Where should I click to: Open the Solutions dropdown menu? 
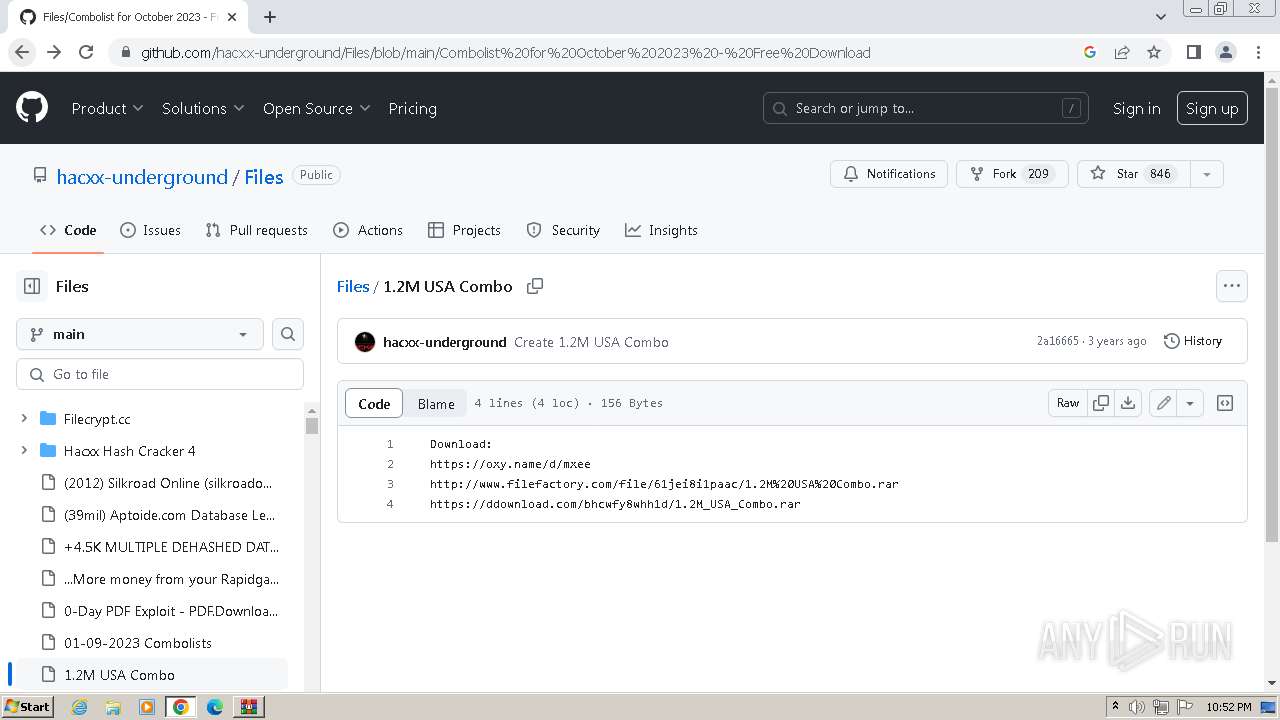click(x=203, y=108)
